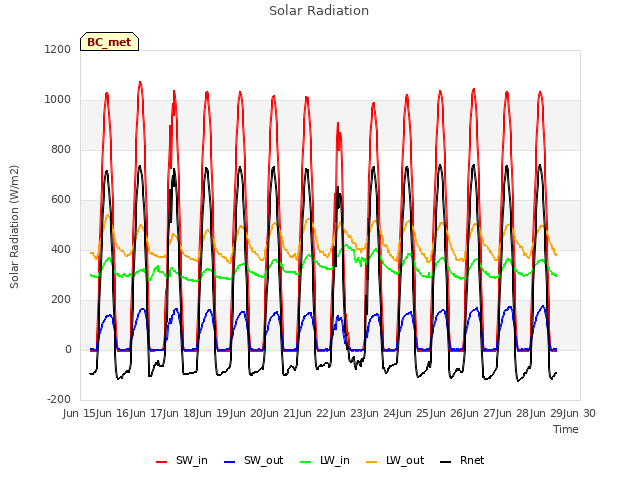Screen dimensions: 640x480
Task: Click the Jun 22 x-axis date label
Action: [x=314, y=413]
